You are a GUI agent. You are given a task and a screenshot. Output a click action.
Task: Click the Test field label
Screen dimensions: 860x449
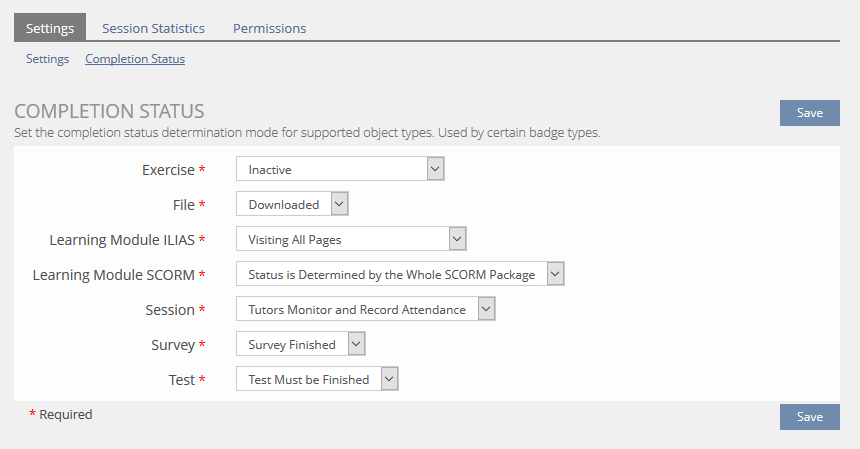coord(181,380)
